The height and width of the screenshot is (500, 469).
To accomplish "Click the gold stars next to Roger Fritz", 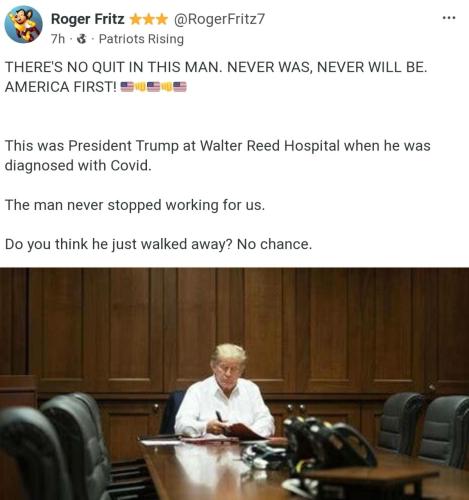I will (148, 19).
